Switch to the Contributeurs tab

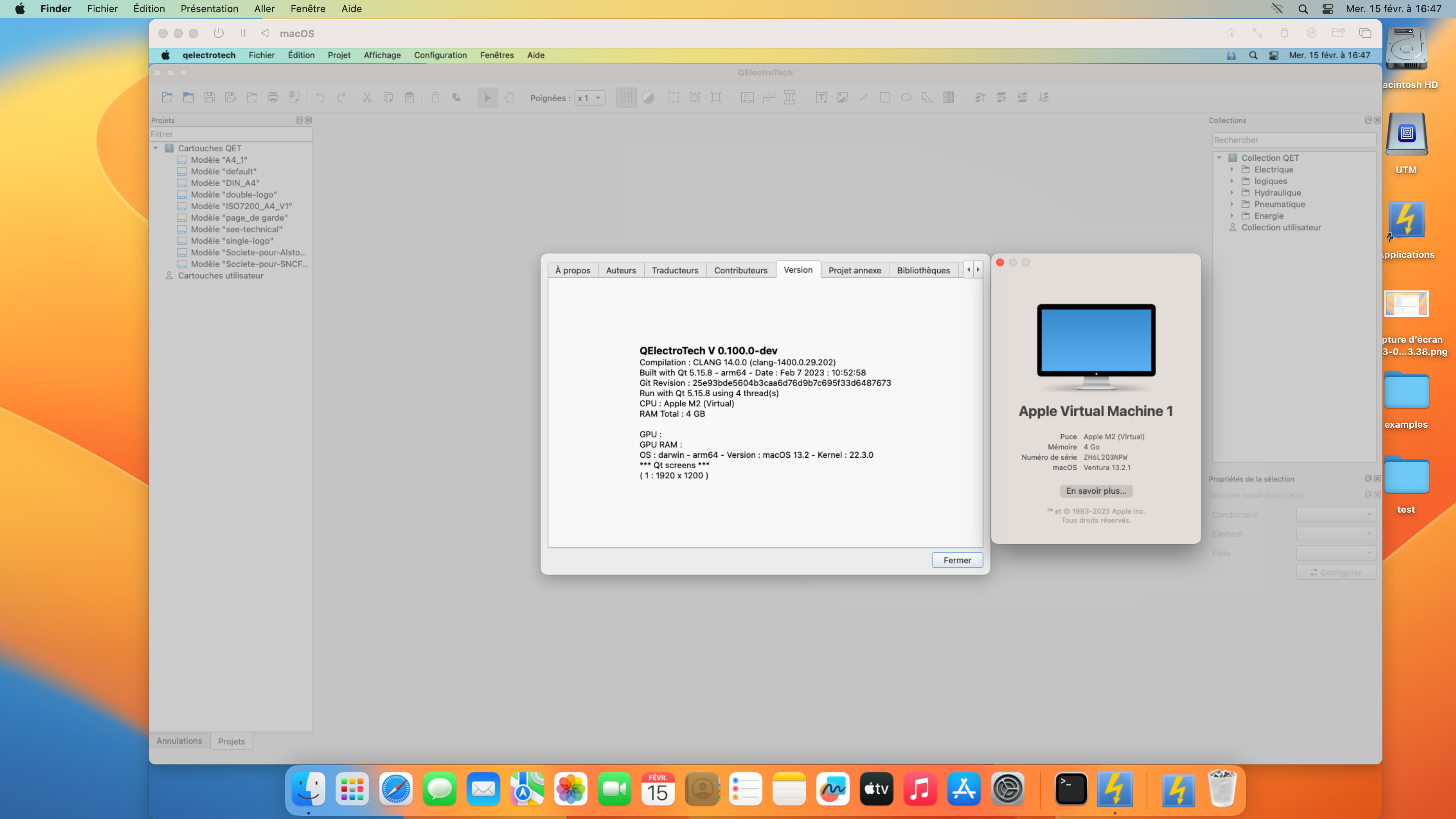point(741,270)
